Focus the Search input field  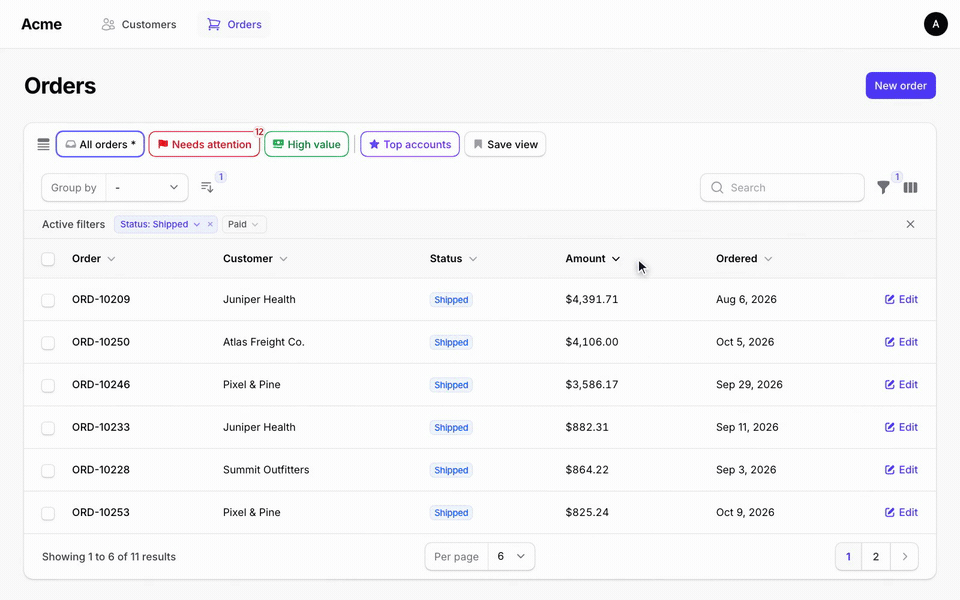782,187
